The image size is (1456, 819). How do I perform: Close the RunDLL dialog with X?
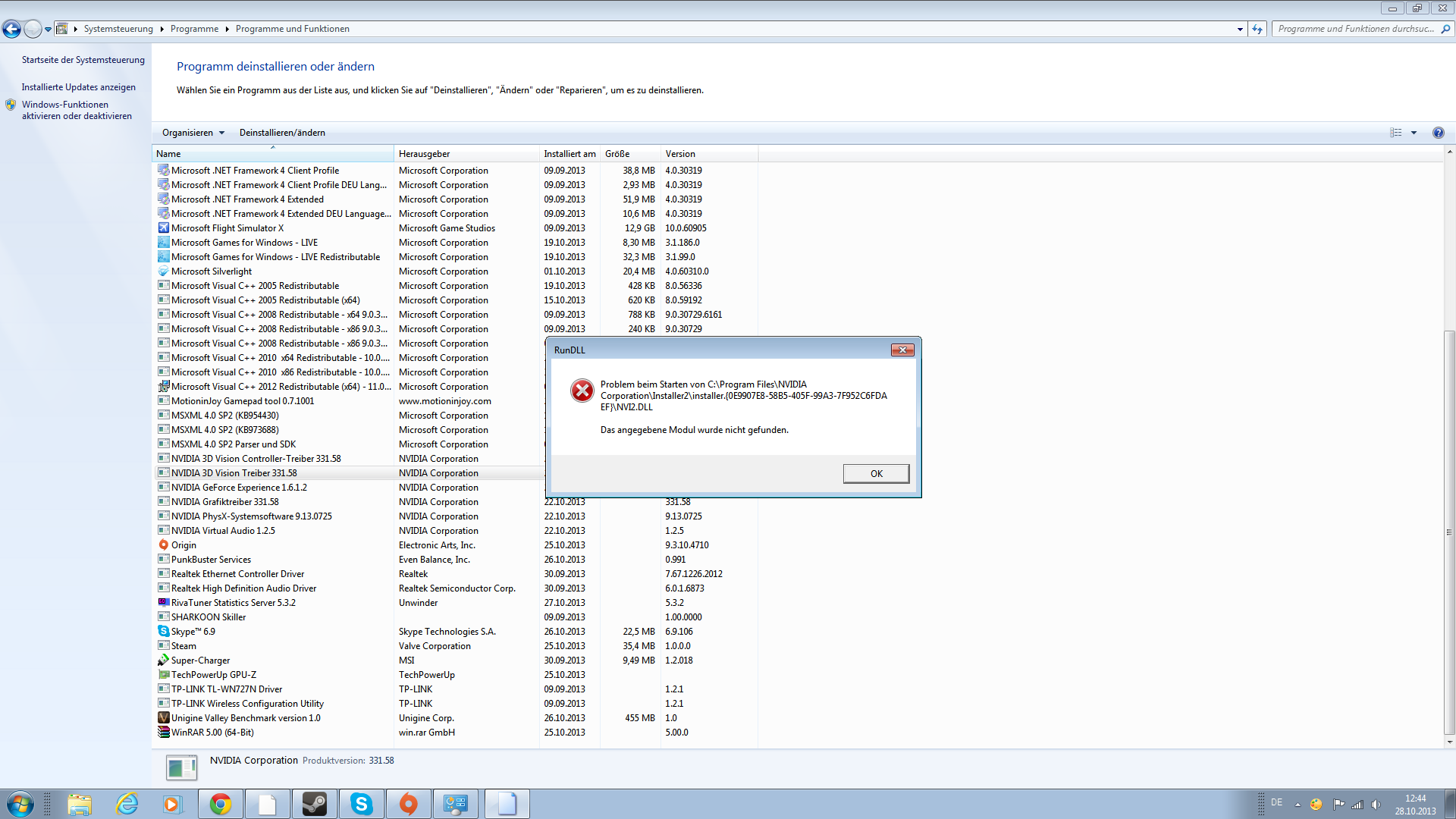[902, 350]
